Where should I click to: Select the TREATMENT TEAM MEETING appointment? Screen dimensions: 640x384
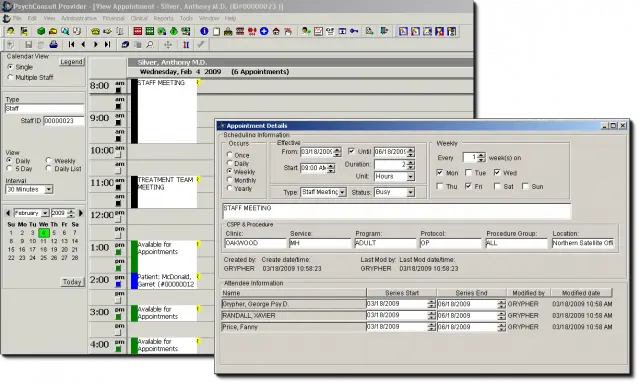[x=164, y=192]
